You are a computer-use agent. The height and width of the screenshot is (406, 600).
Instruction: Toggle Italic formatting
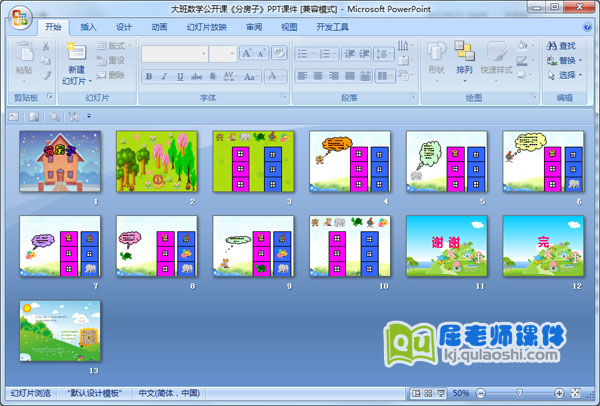165,77
